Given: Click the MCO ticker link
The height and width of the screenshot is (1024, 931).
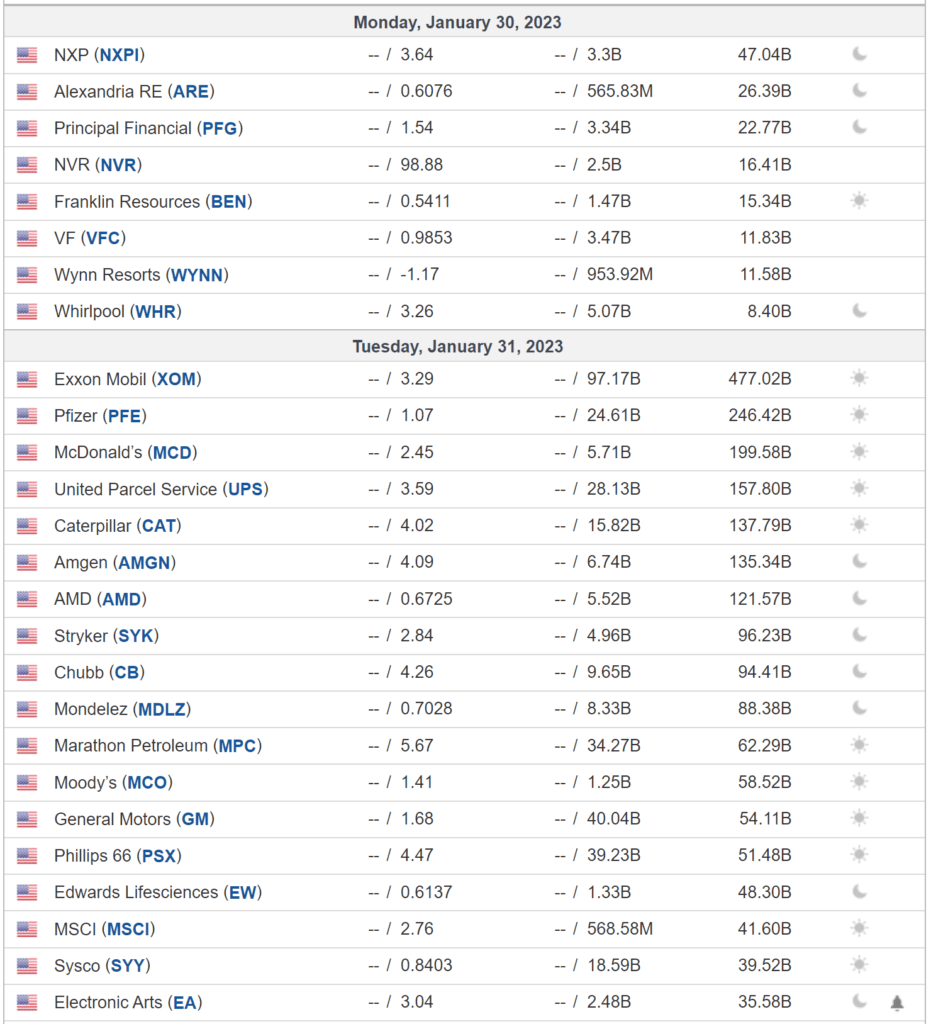Looking at the screenshot, I should [147, 782].
